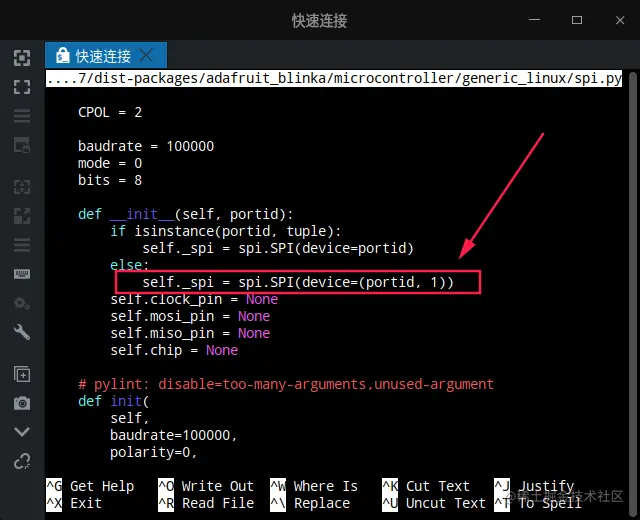Click the disconnect broken-link icon in sidebar
The width and height of the screenshot is (640, 520).
point(22,461)
